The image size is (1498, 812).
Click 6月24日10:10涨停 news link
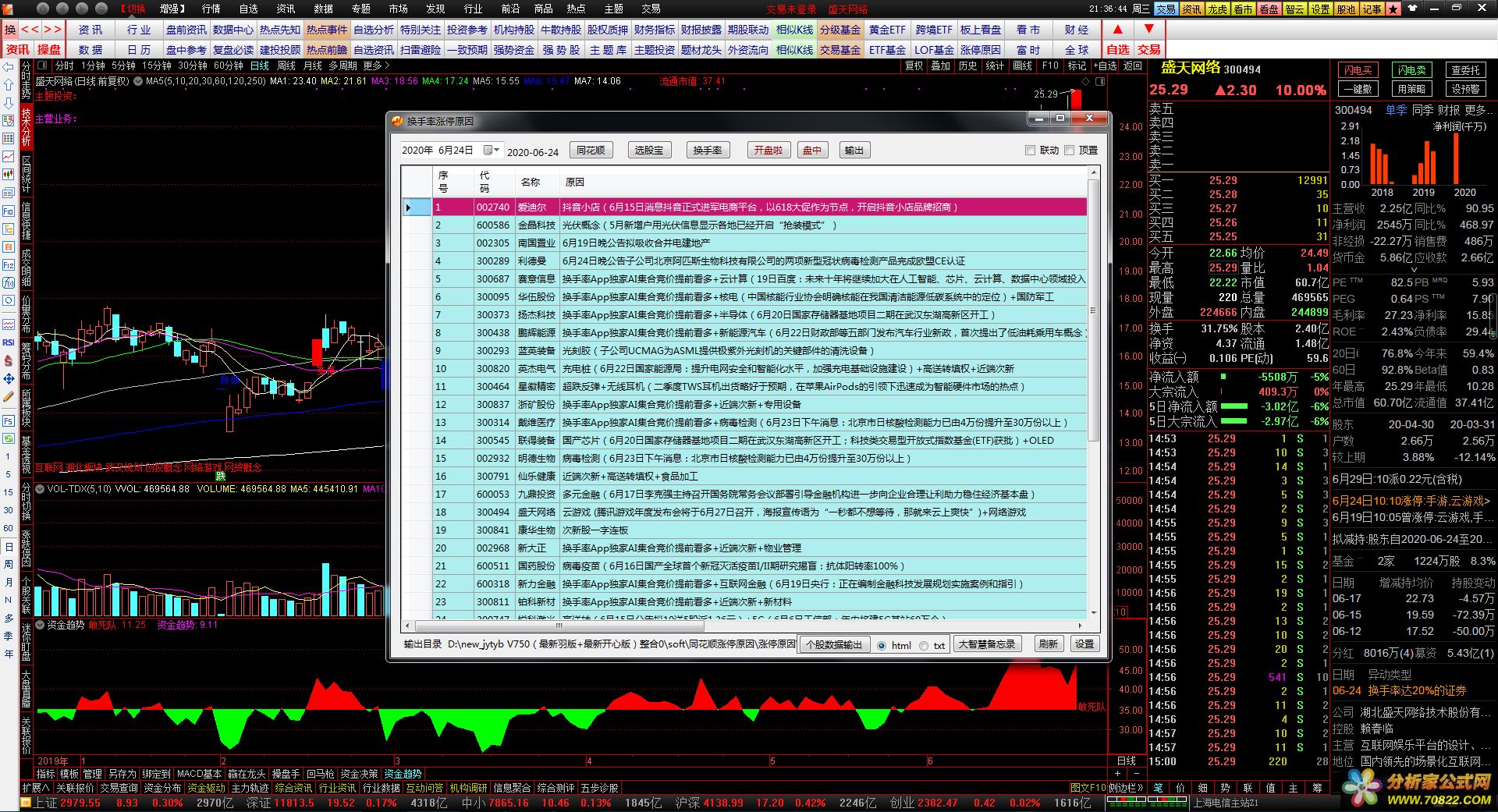[1411, 501]
